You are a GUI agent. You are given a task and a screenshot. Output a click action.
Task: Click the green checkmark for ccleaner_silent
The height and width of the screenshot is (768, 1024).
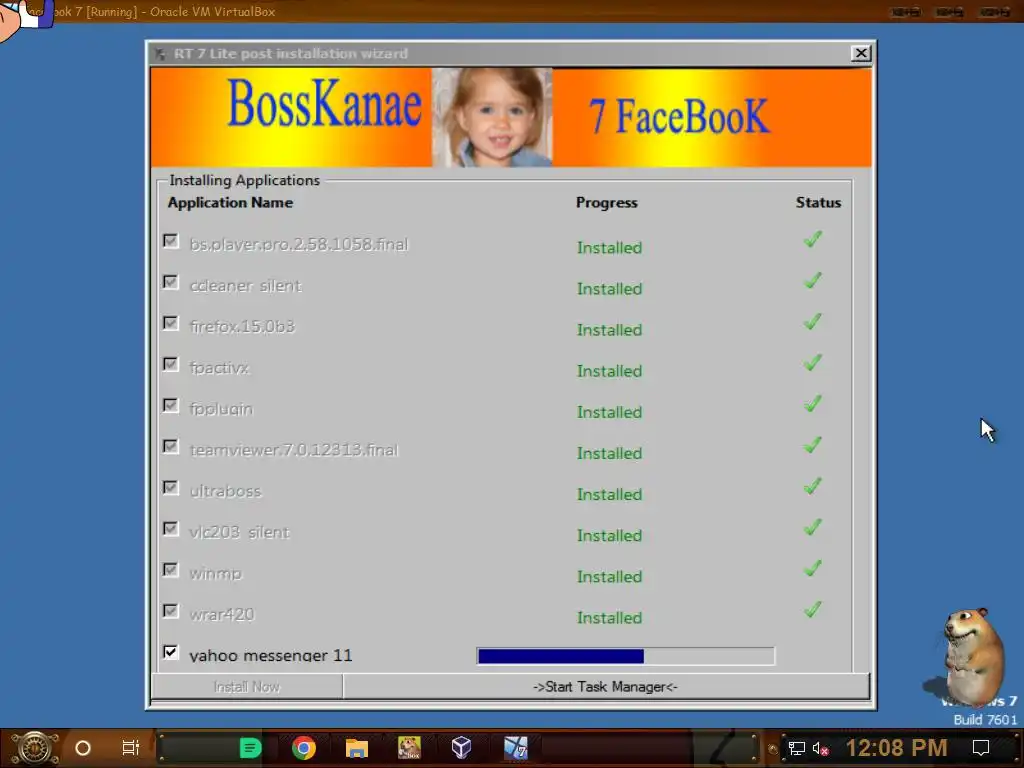click(812, 281)
